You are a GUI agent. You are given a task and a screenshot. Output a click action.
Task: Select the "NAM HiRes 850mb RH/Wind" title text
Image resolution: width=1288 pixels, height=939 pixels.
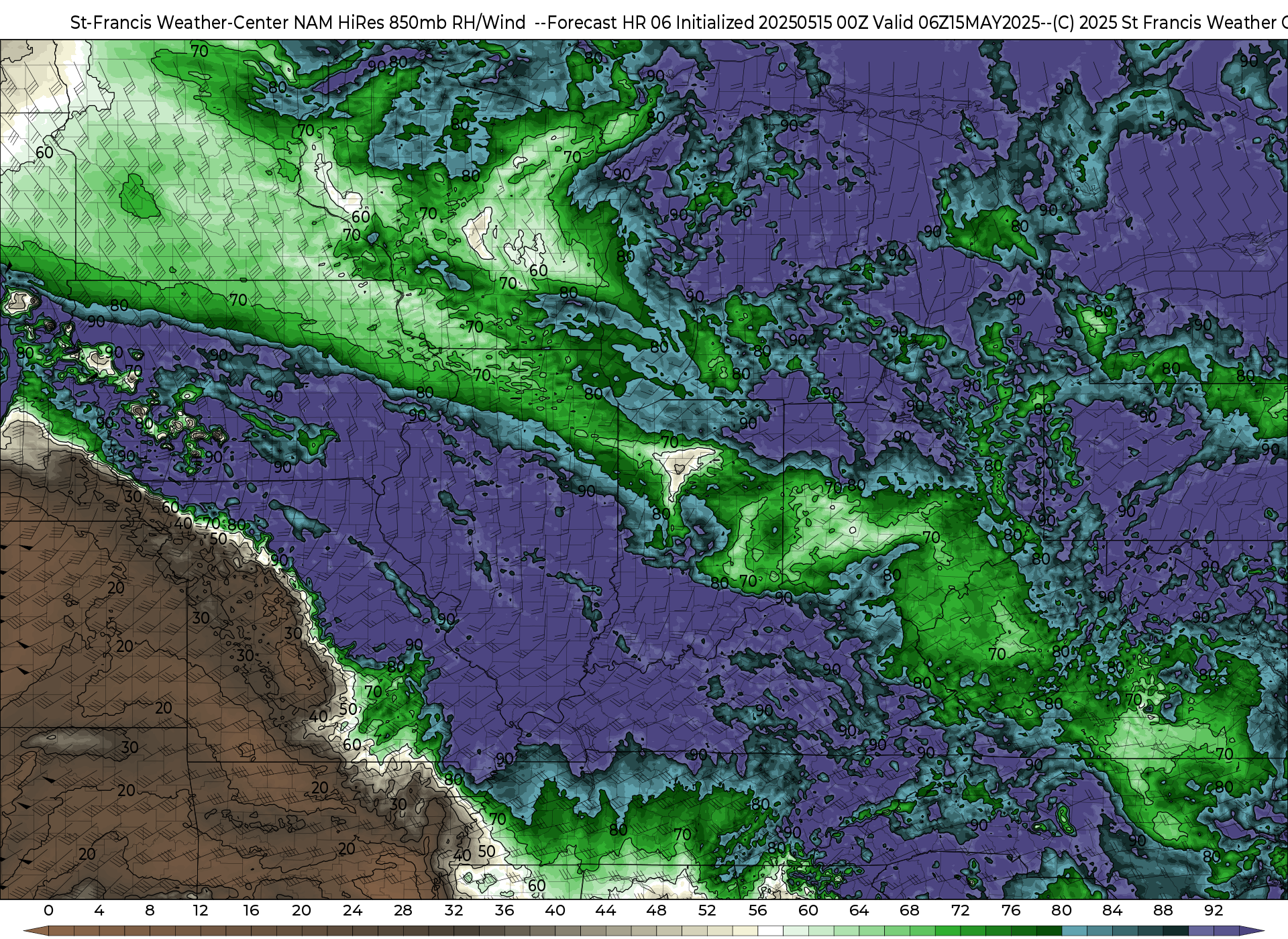tap(410, 23)
